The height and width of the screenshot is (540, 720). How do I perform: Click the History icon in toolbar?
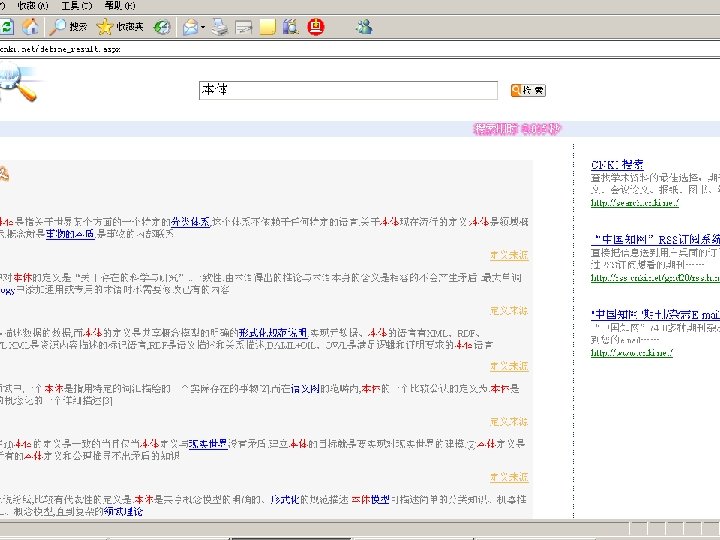[162, 27]
